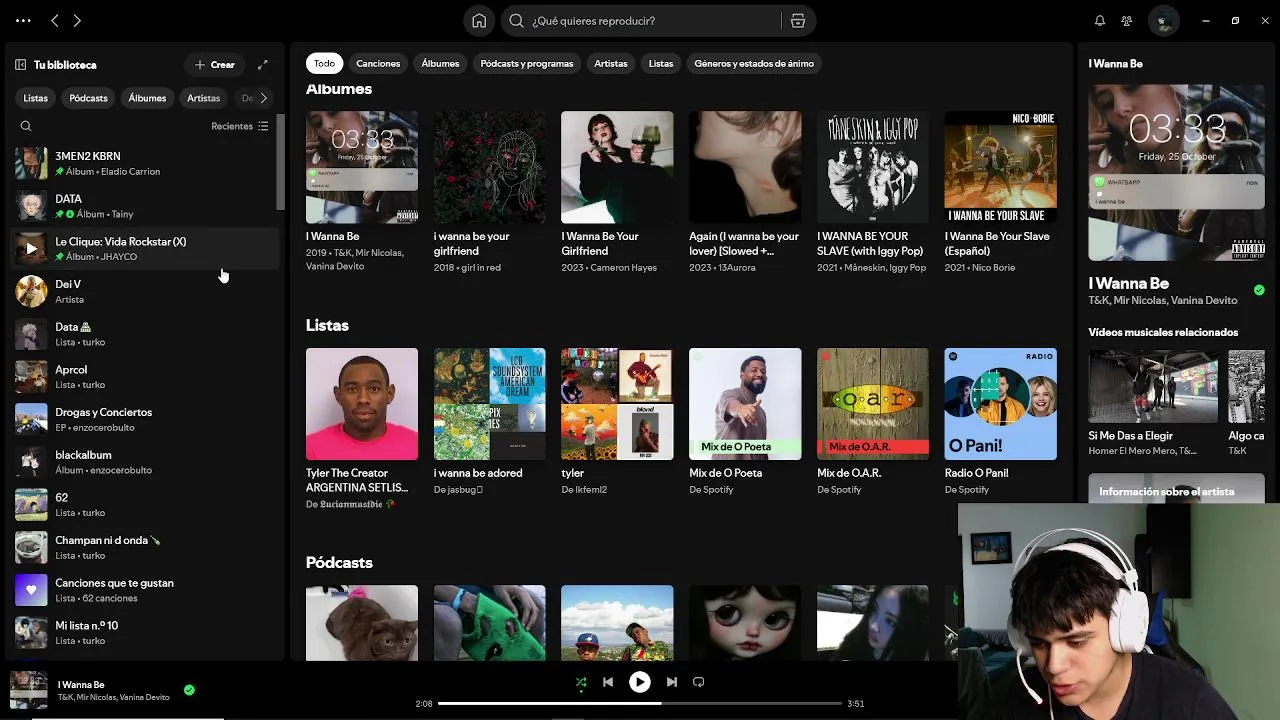Open Mix de O.A.R. playlist
Screen dimensions: 1280x720
point(873,404)
